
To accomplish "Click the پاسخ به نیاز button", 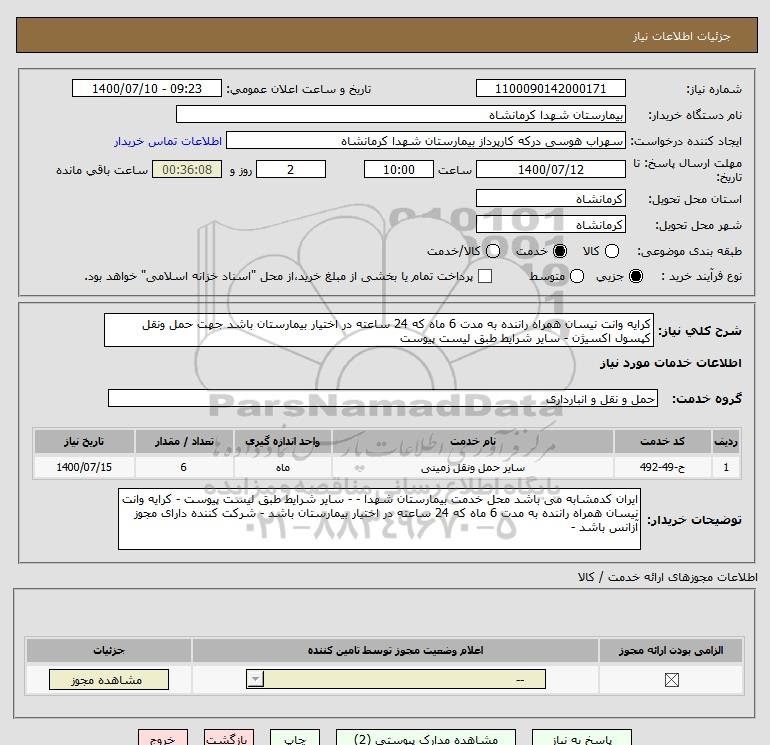I will pyautogui.click(x=582, y=738).
